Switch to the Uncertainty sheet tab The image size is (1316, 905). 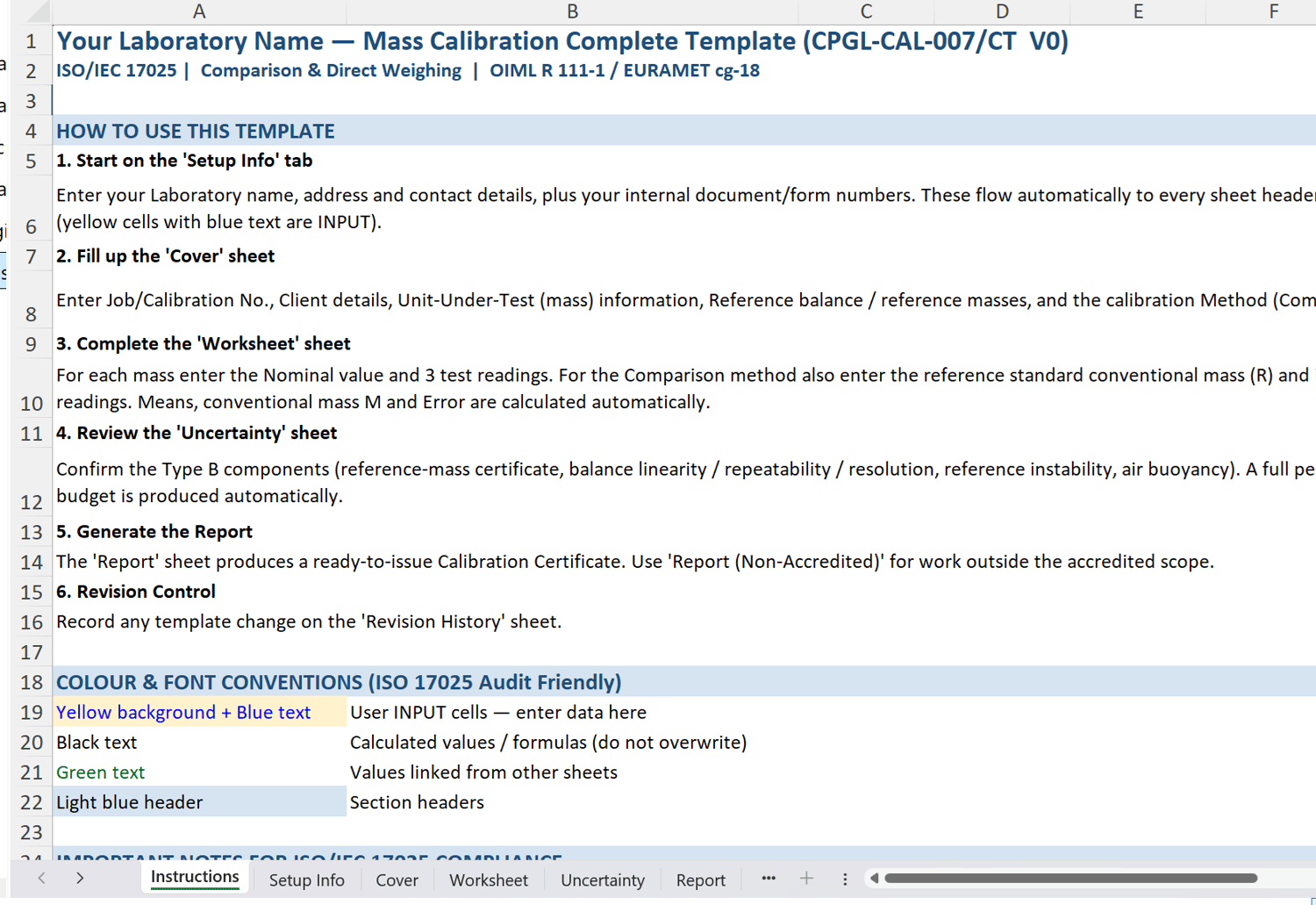[x=603, y=880]
